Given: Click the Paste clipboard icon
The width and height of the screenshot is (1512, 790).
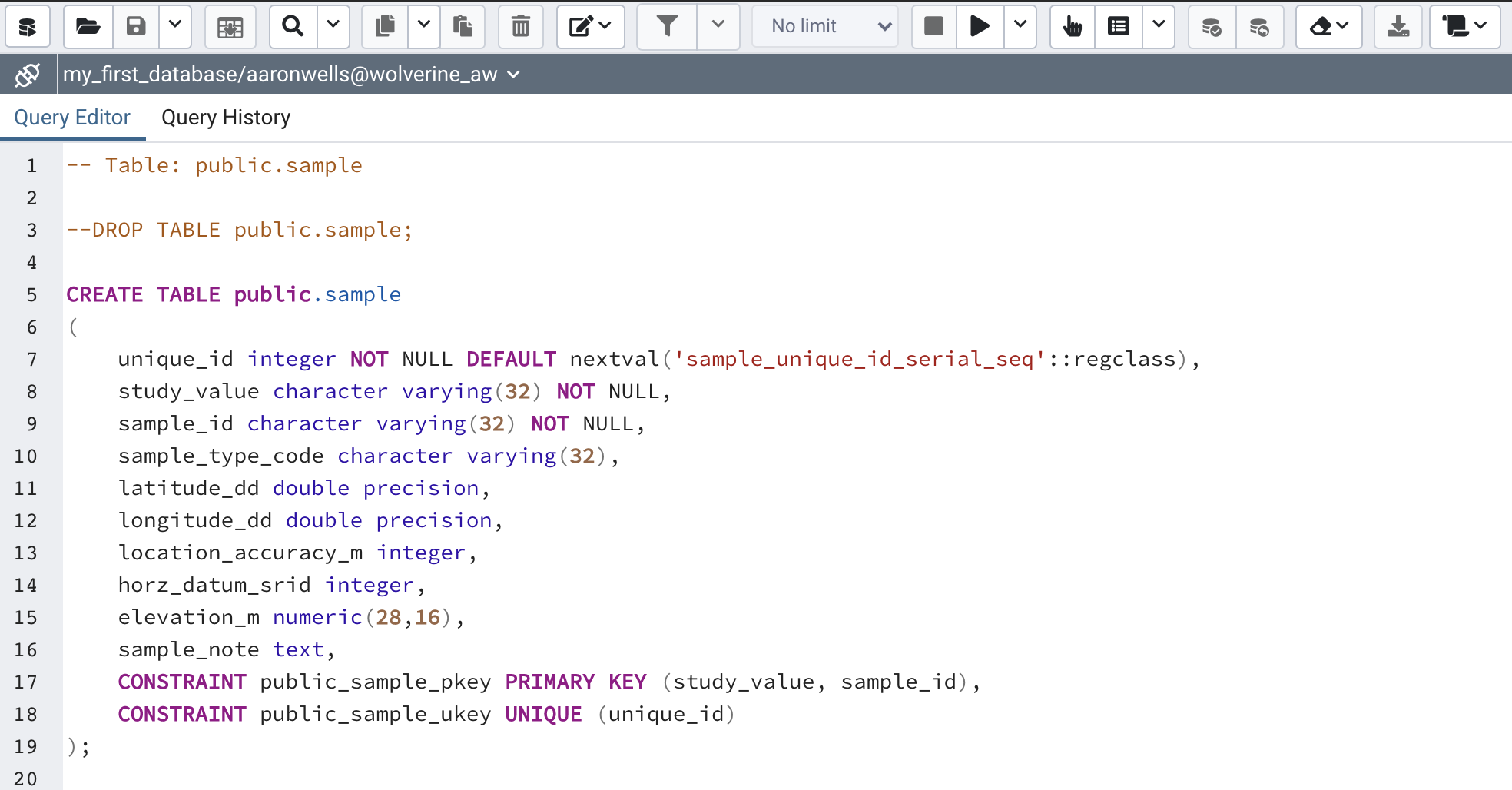Looking at the screenshot, I should click(x=463, y=27).
